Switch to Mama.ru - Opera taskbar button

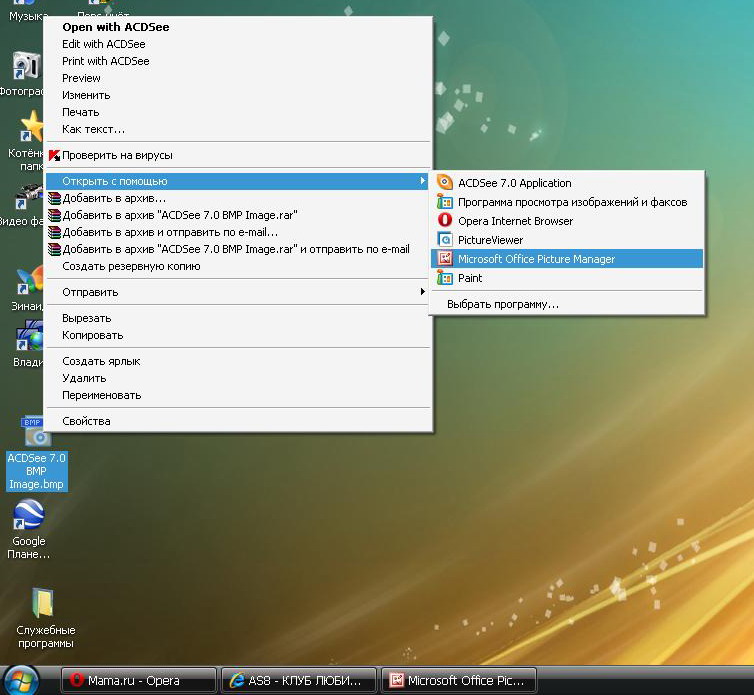point(138,681)
